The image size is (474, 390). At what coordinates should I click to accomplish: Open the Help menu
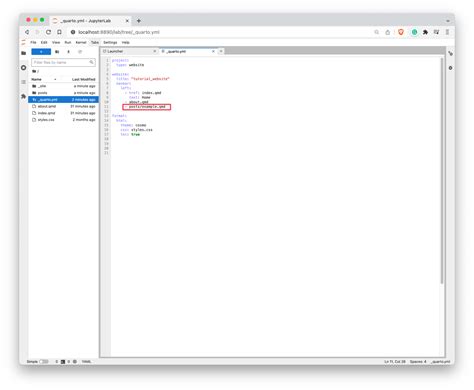125,43
